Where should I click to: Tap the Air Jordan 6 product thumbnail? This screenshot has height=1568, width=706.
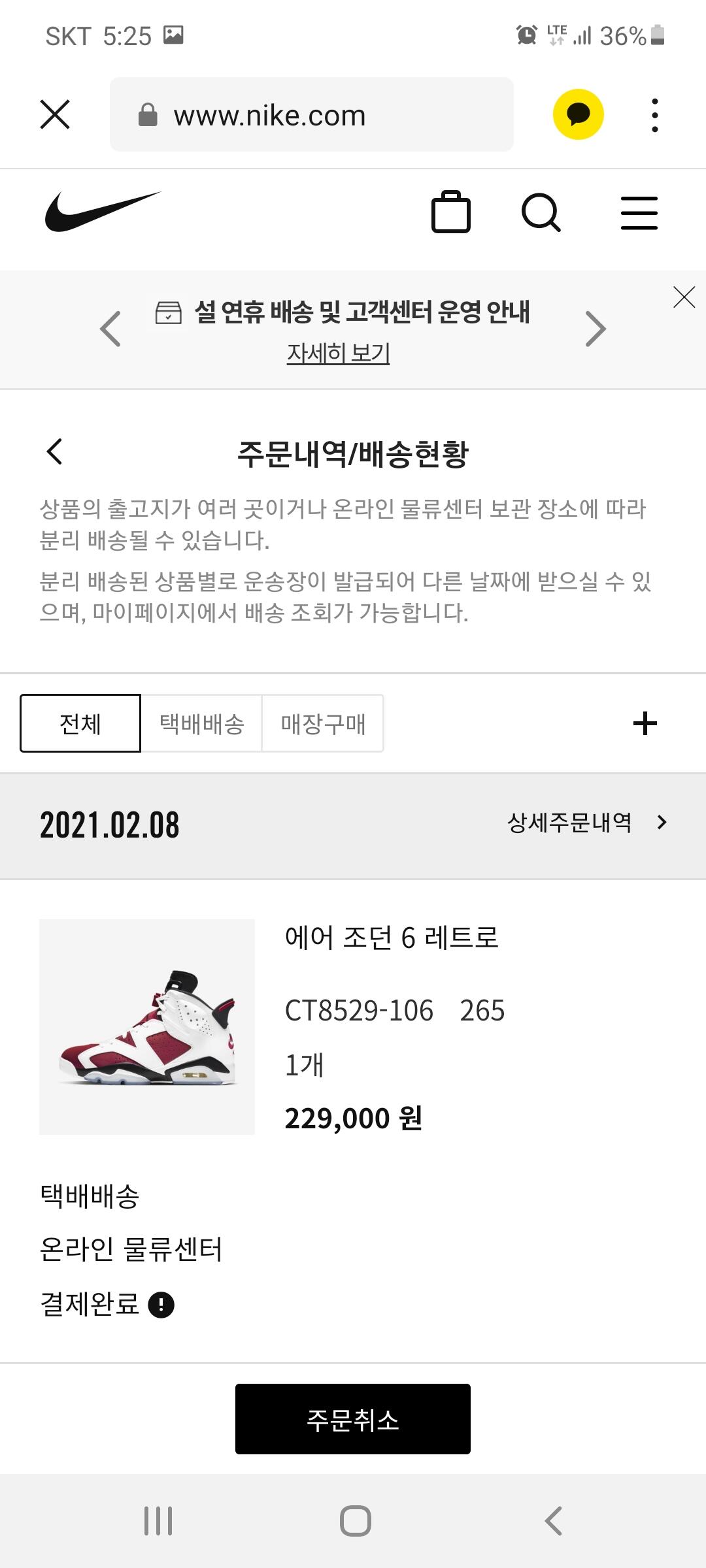click(x=147, y=1026)
